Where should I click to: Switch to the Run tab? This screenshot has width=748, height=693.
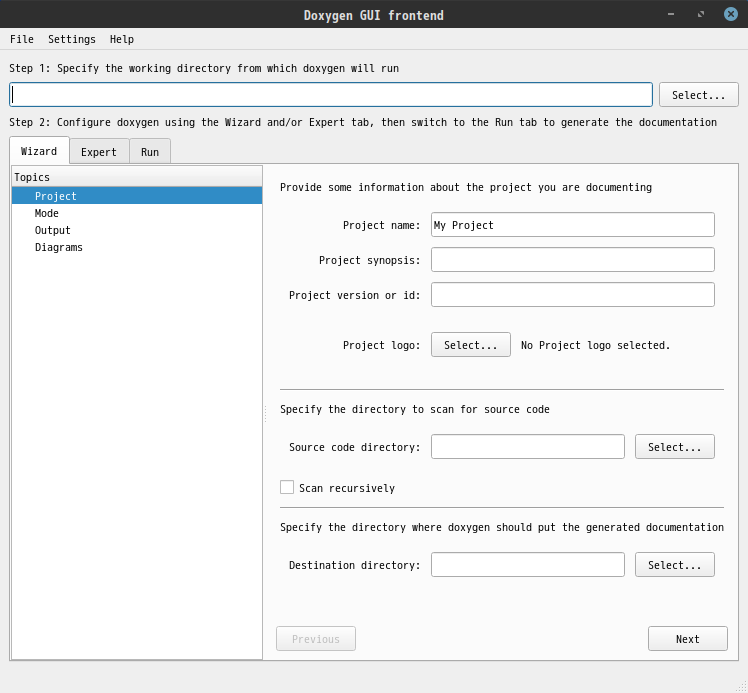[x=150, y=152]
